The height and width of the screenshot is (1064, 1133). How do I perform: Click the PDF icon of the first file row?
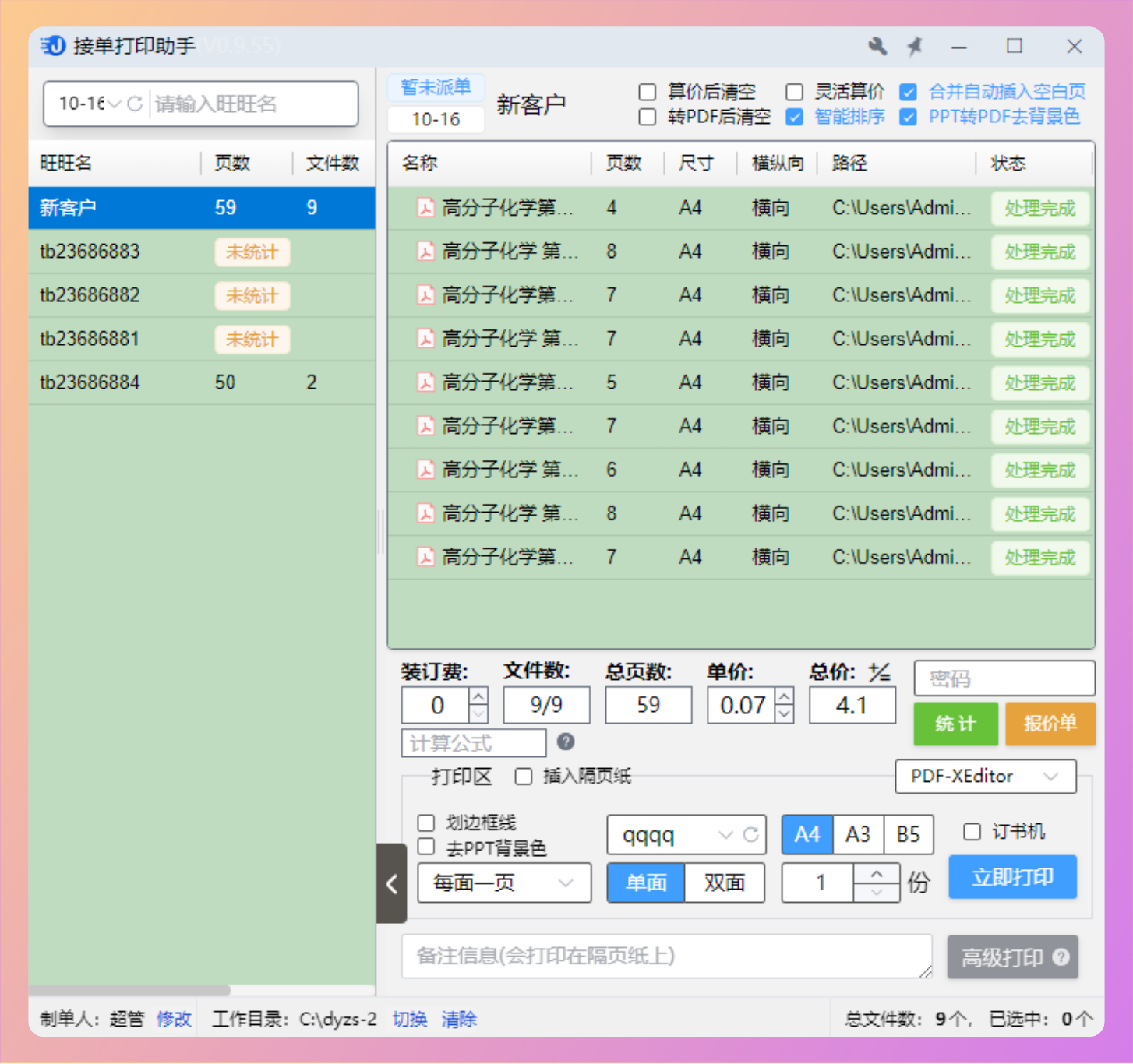coord(425,208)
